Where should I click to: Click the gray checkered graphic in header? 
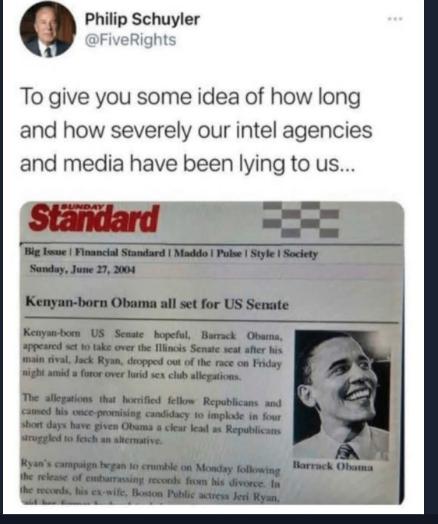point(301,219)
